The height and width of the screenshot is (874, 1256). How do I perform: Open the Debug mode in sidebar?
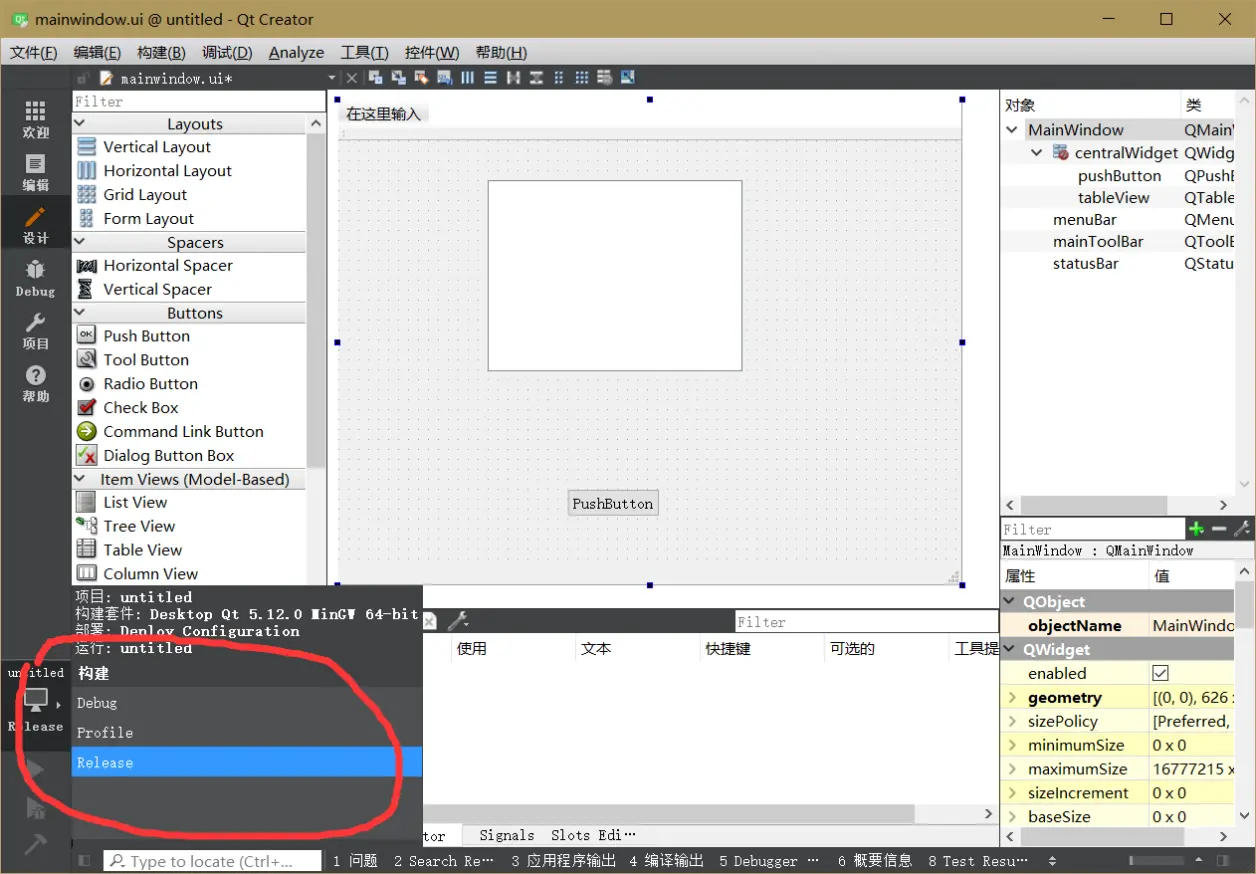[35, 278]
